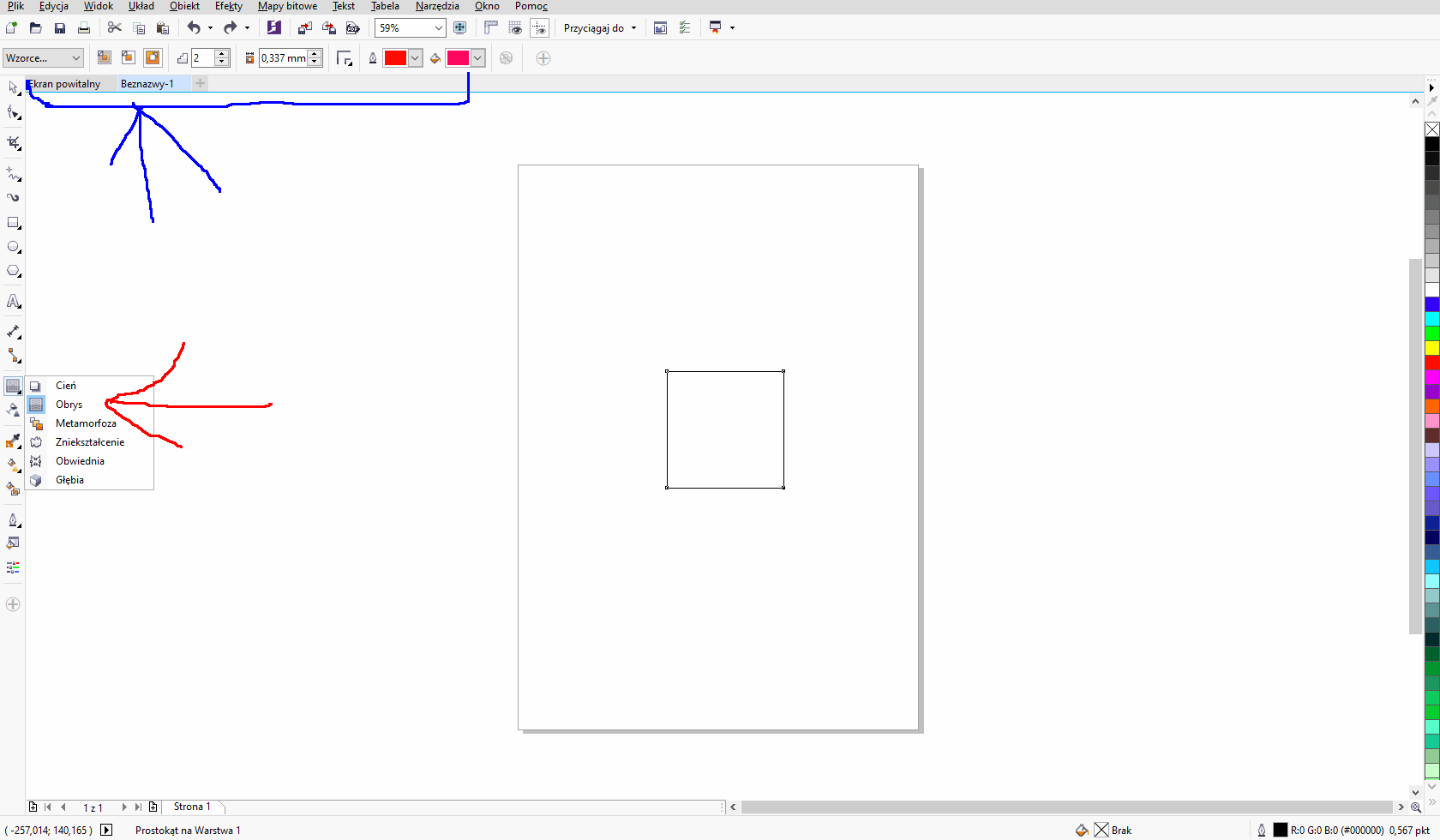Viewport: 1440px width, 840px height.
Task: Toggle the 'Inside contour' button
Action: point(128,58)
